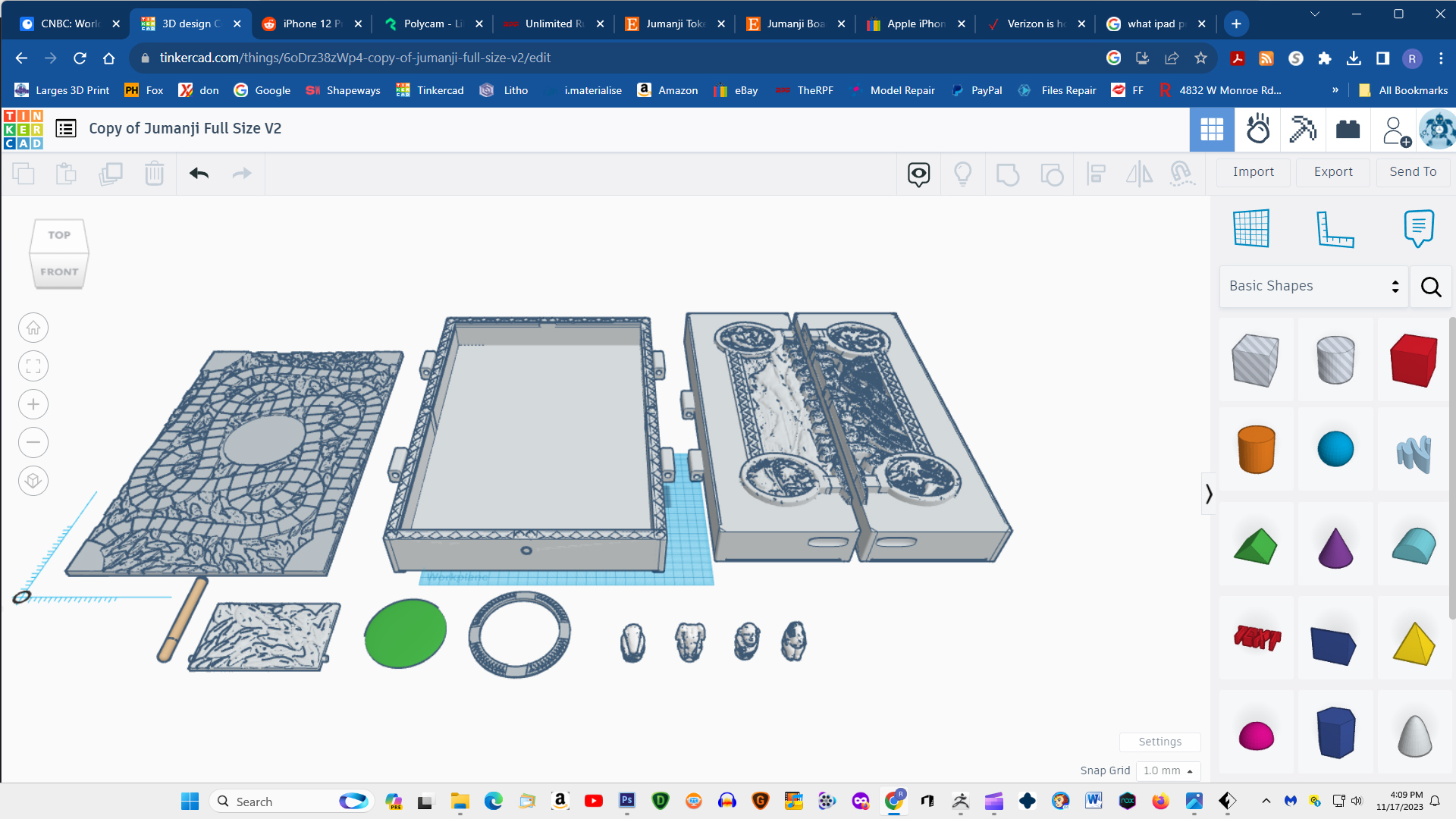Screen dimensions: 1456x819
Task: Click the Mirror tool icon
Action: pos(1139,174)
